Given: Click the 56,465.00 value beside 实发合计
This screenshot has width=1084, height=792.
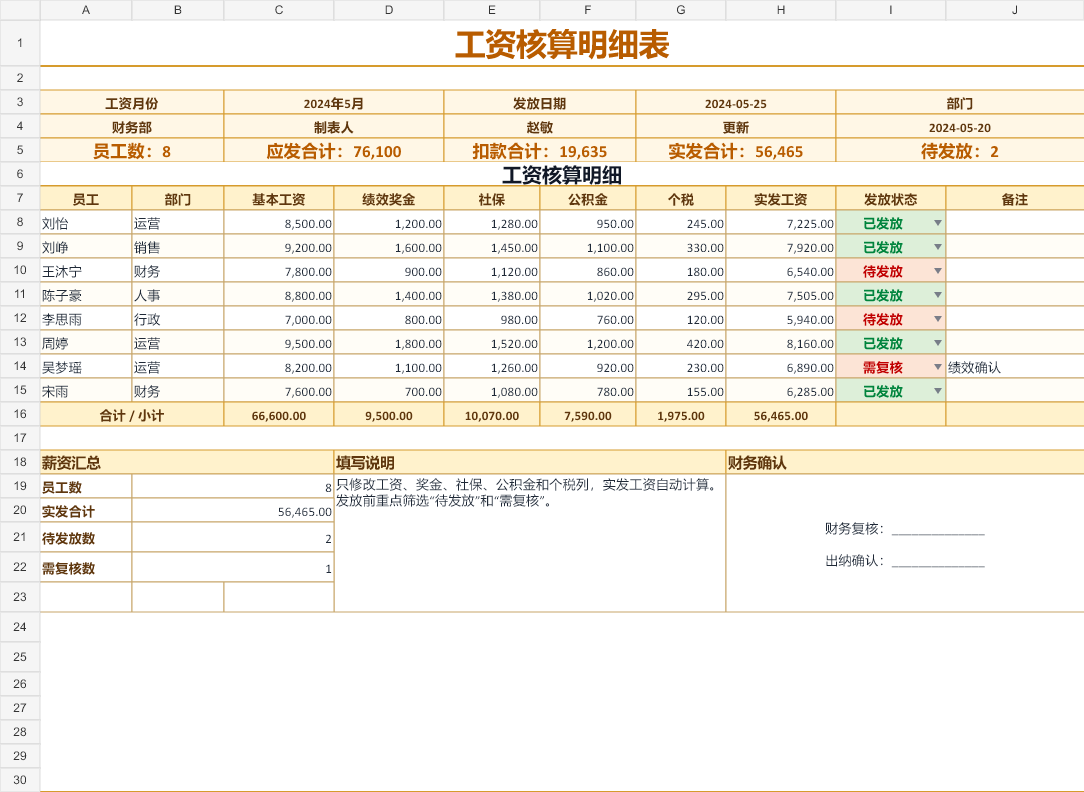Looking at the screenshot, I should 233,511.
